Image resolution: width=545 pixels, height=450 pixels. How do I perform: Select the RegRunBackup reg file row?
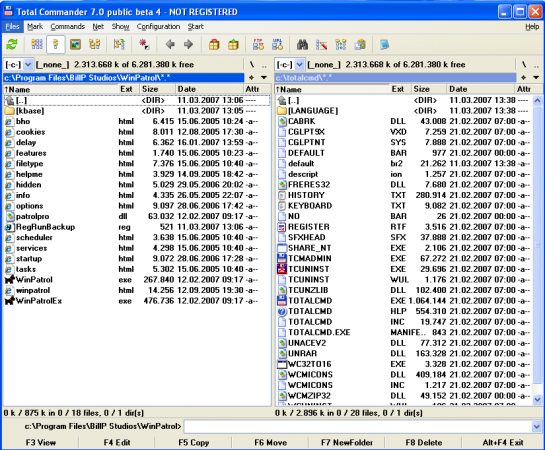[137, 227]
